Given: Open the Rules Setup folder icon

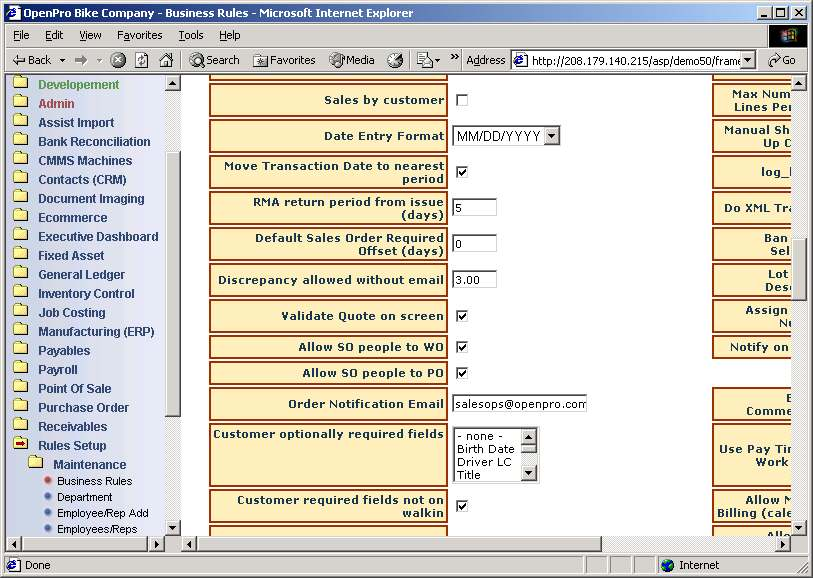Looking at the screenshot, I should coord(21,445).
